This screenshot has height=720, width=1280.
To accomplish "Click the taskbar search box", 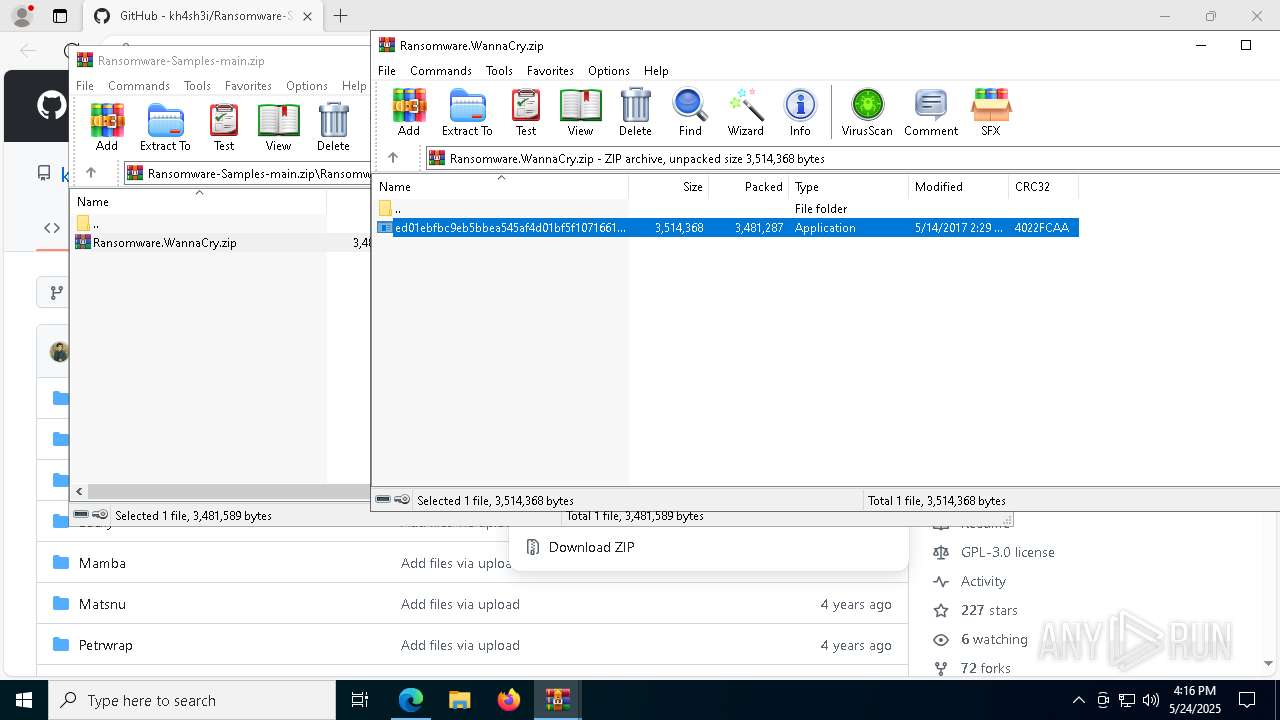I will (192, 700).
